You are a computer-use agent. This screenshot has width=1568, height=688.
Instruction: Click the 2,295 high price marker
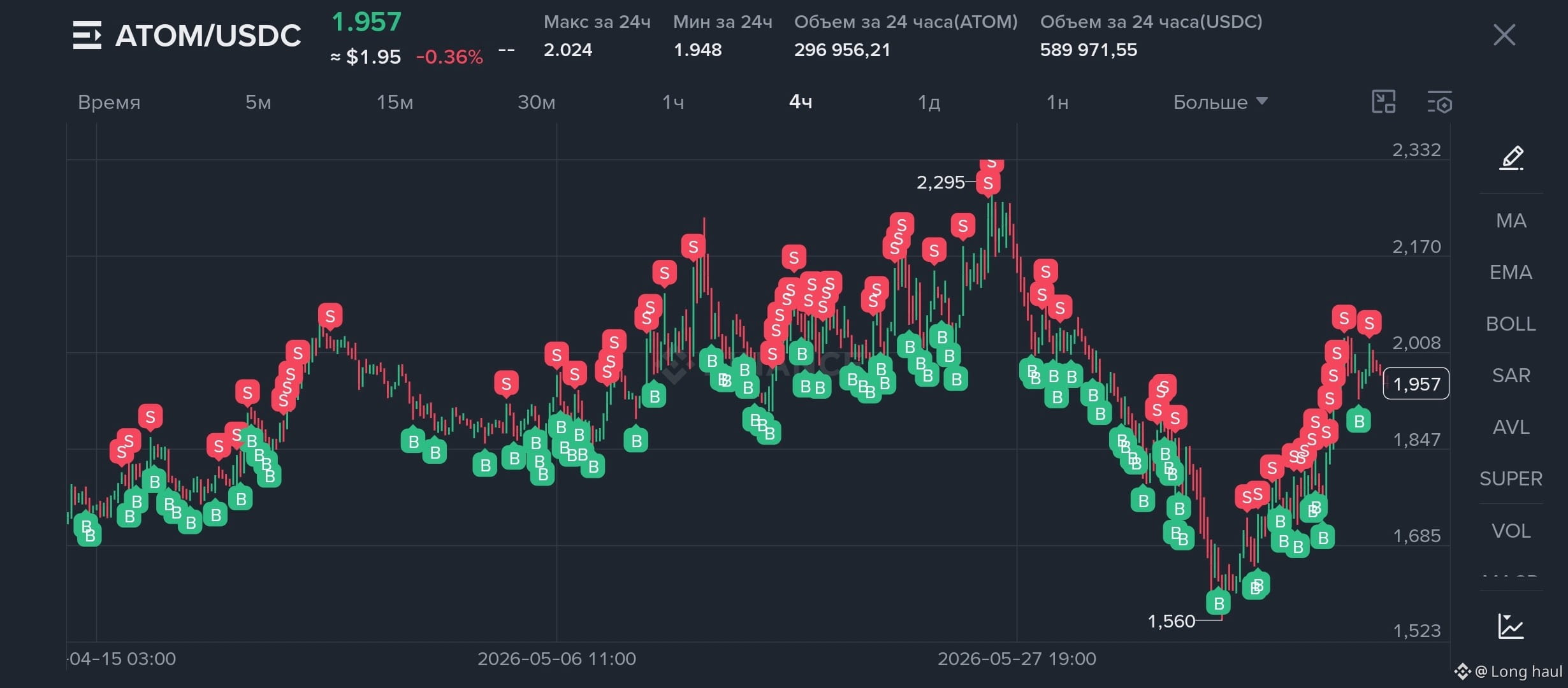pyautogui.click(x=941, y=183)
